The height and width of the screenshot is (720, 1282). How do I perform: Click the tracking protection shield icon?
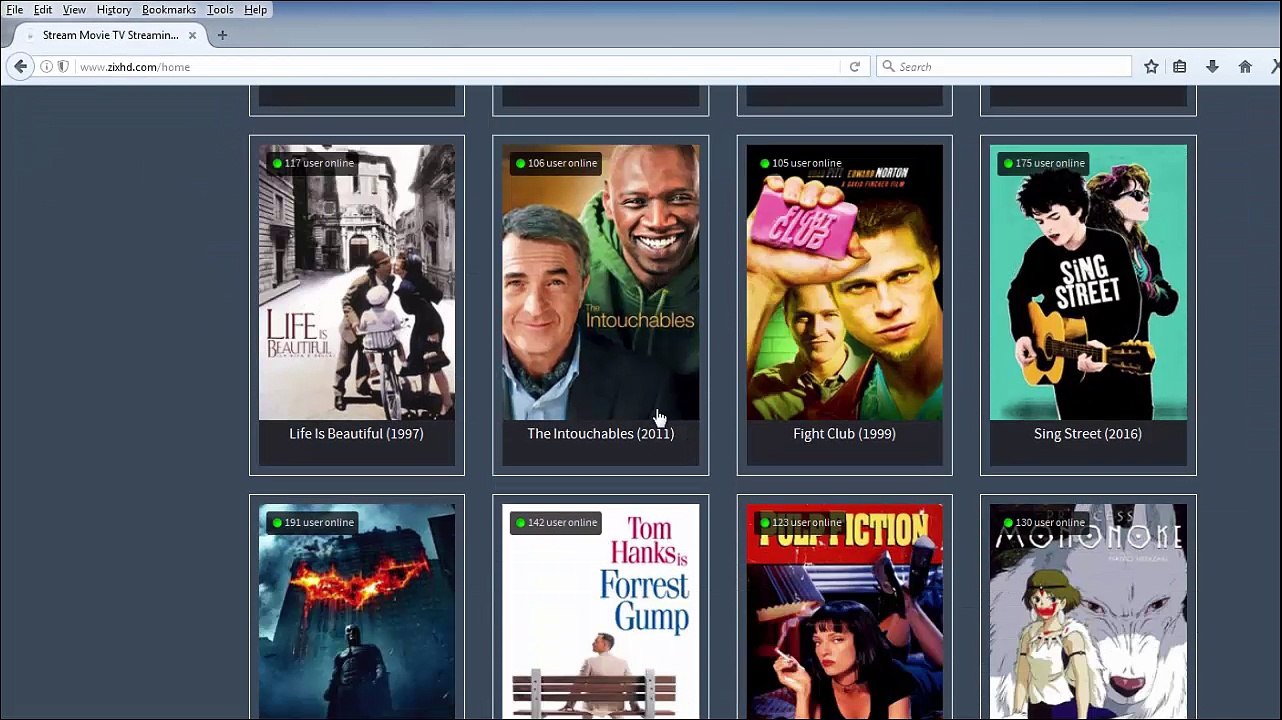(63, 67)
